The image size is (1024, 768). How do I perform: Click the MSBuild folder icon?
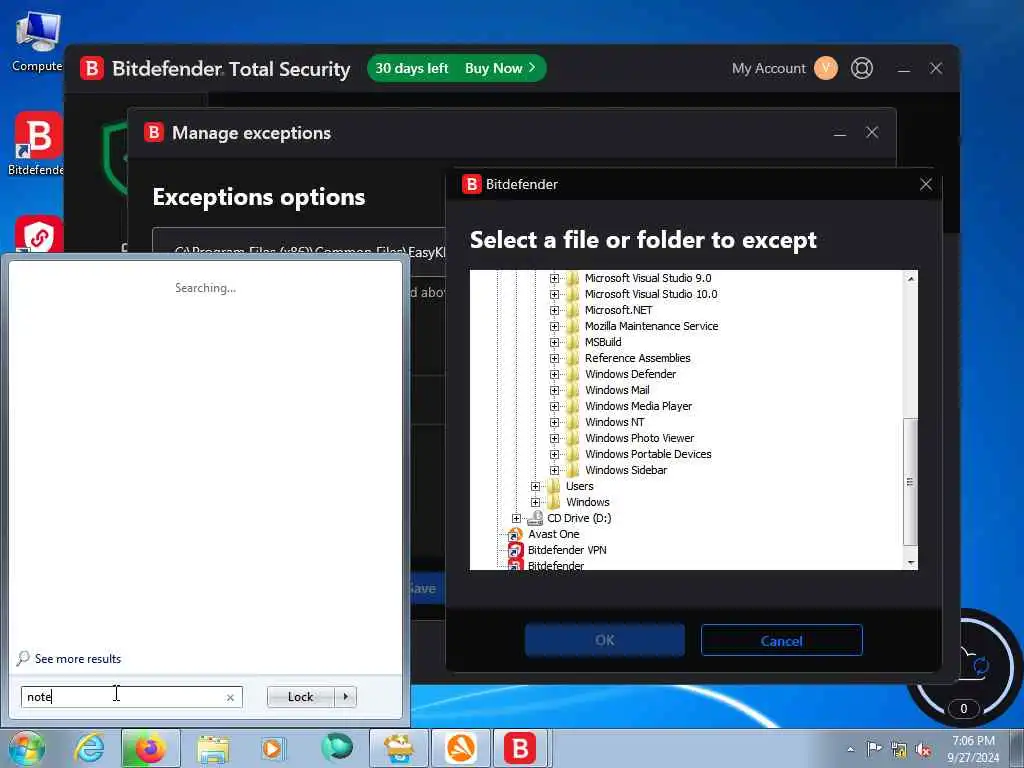pyautogui.click(x=572, y=342)
